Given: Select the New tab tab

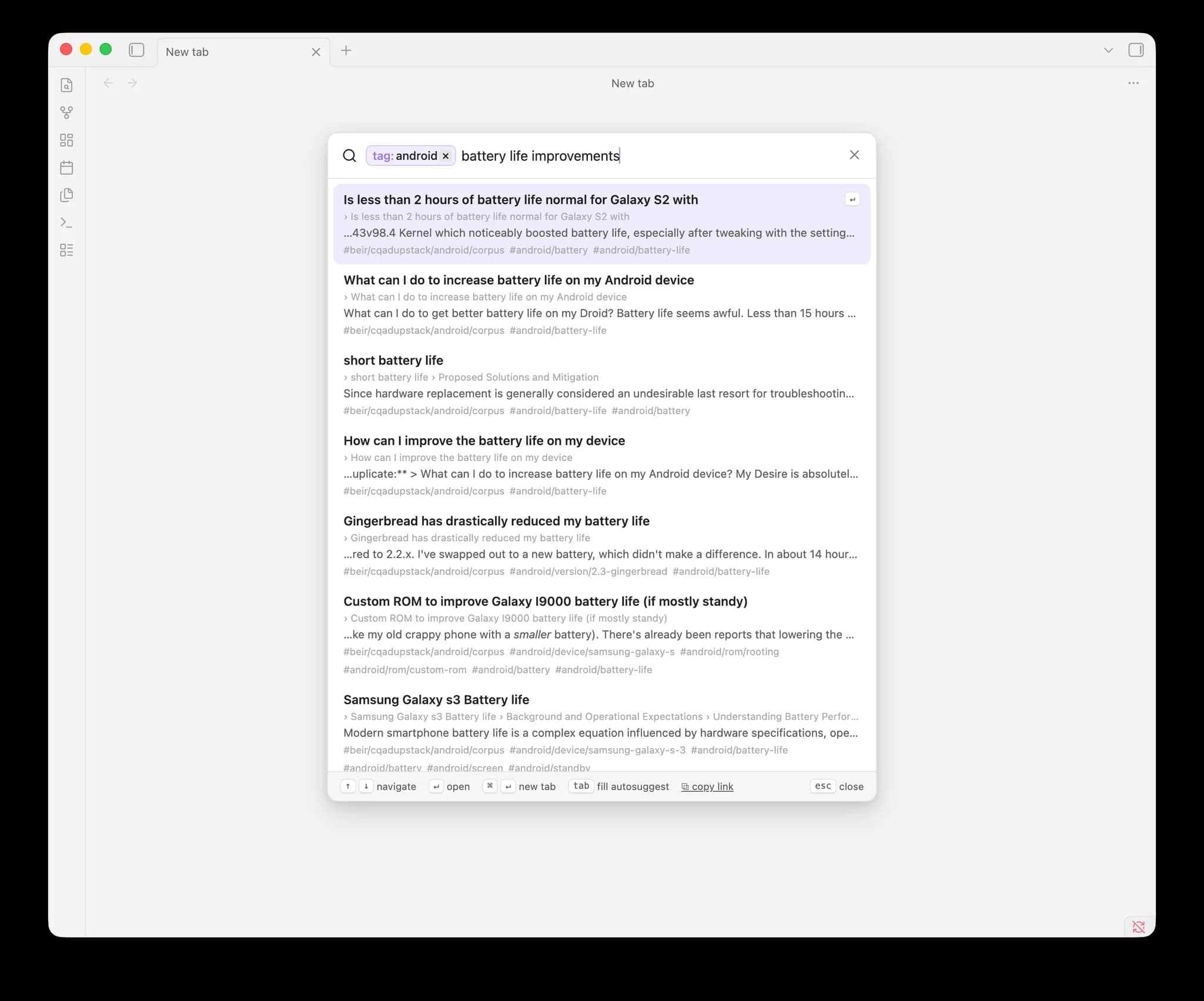Looking at the screenshot, I should pos(243,52).
